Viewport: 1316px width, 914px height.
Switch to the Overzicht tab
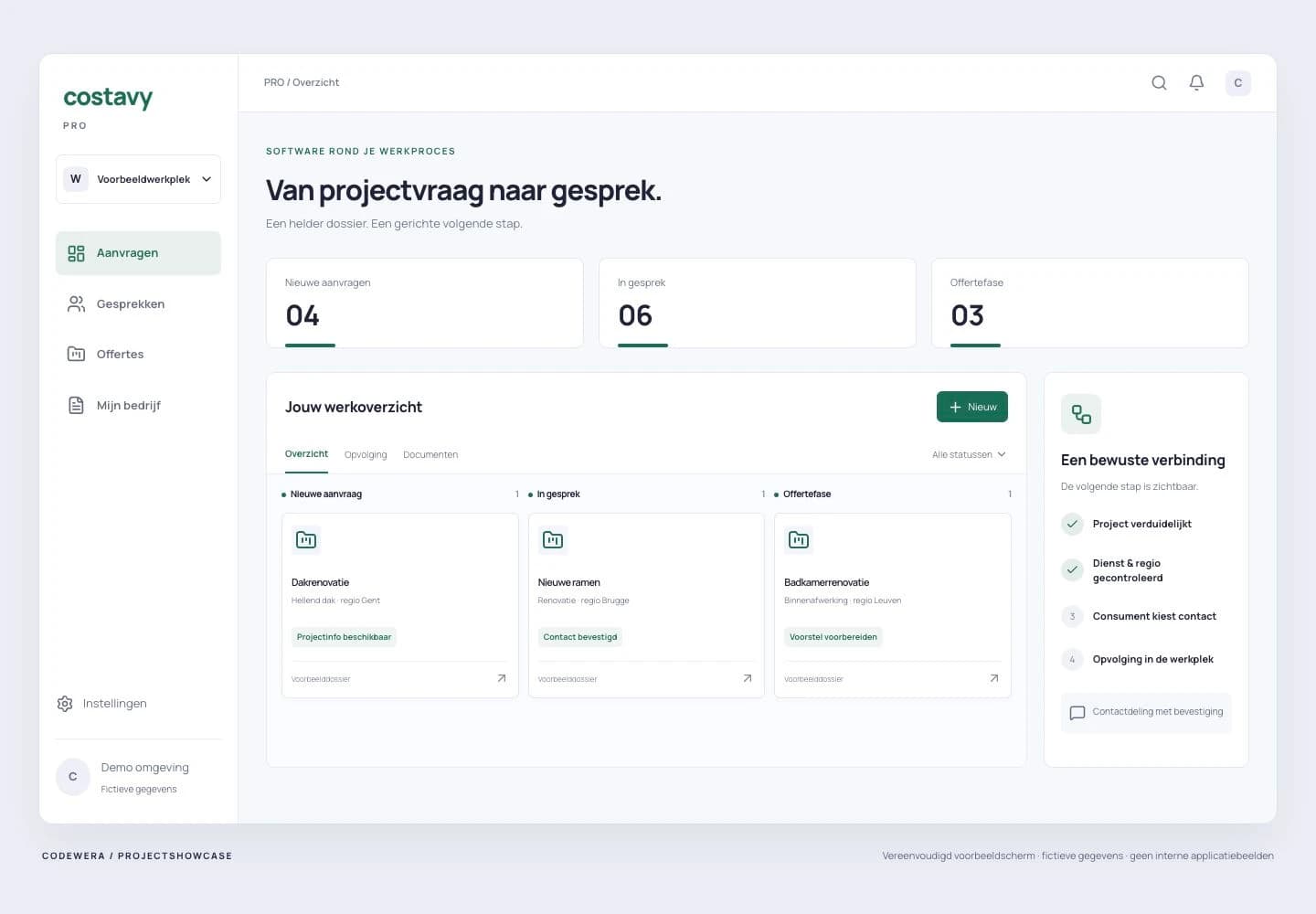[x=306, y=454]
